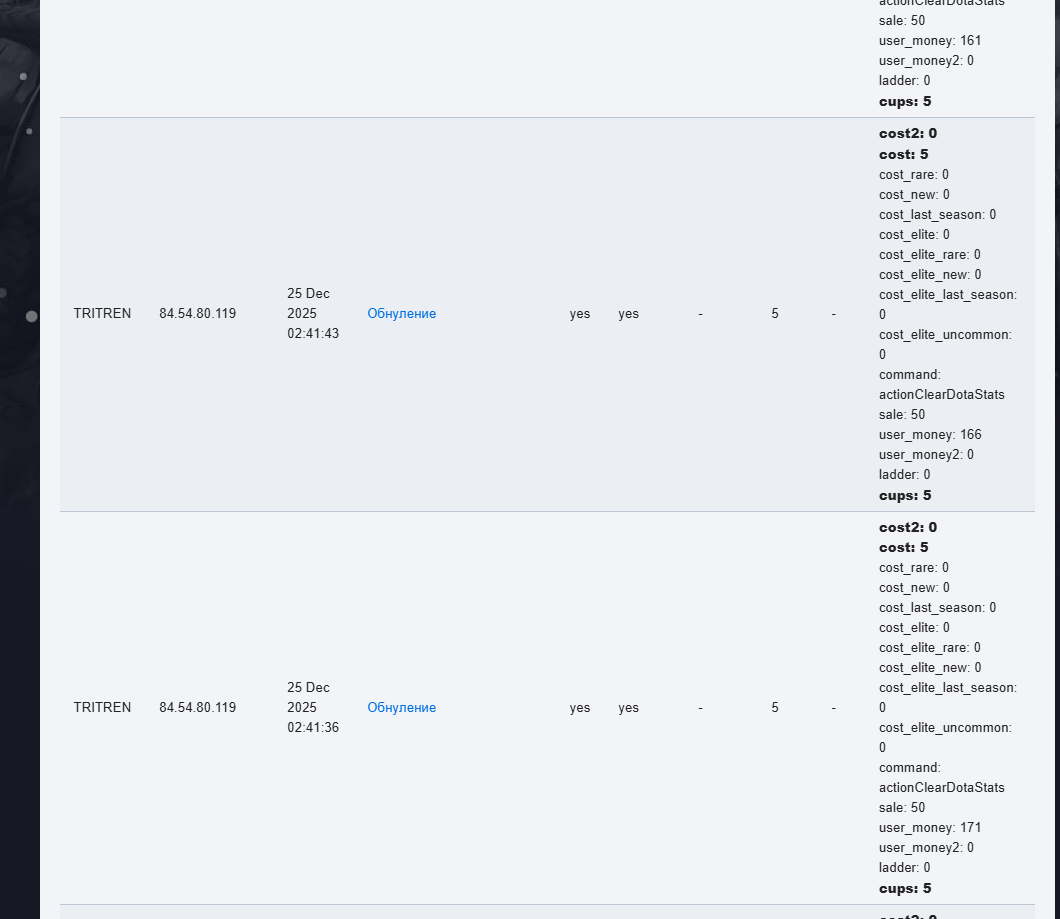
Task: Click the first yes cell in the 02:41:43 row
Action: [x=580, y=314]
